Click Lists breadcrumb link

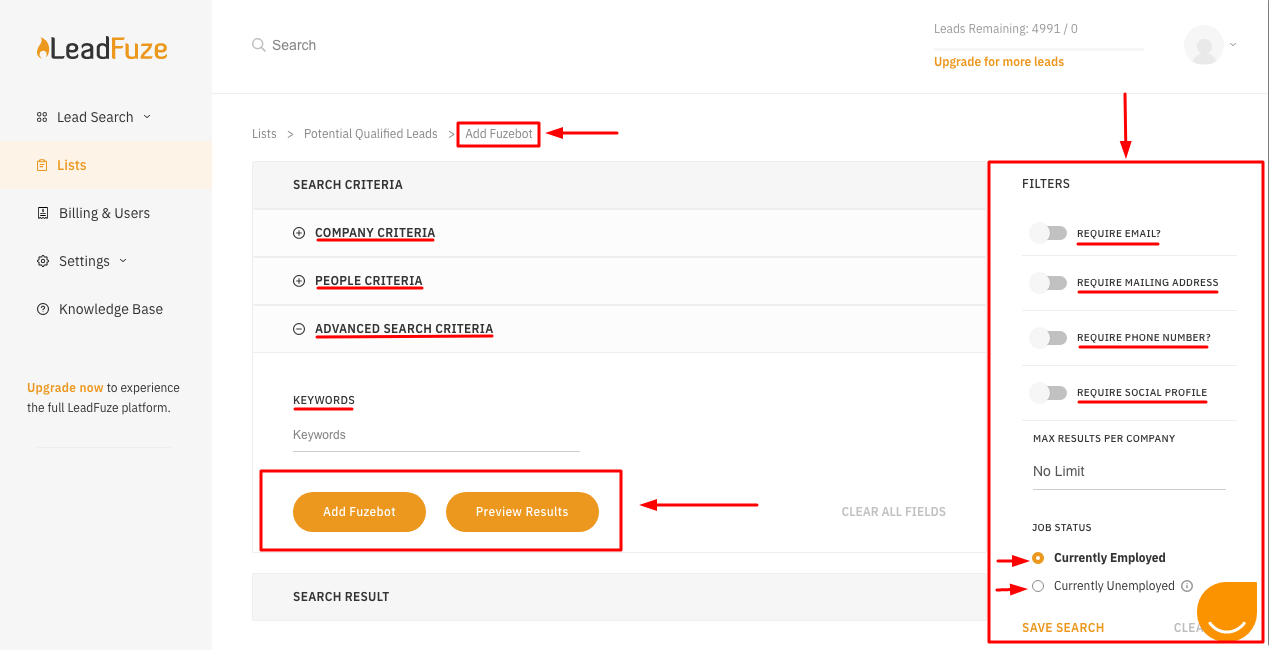264,134
